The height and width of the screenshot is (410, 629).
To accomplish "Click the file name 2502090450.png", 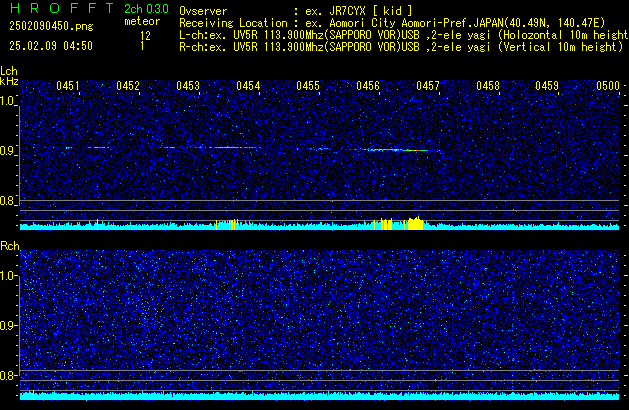I will tap(51, 26).
